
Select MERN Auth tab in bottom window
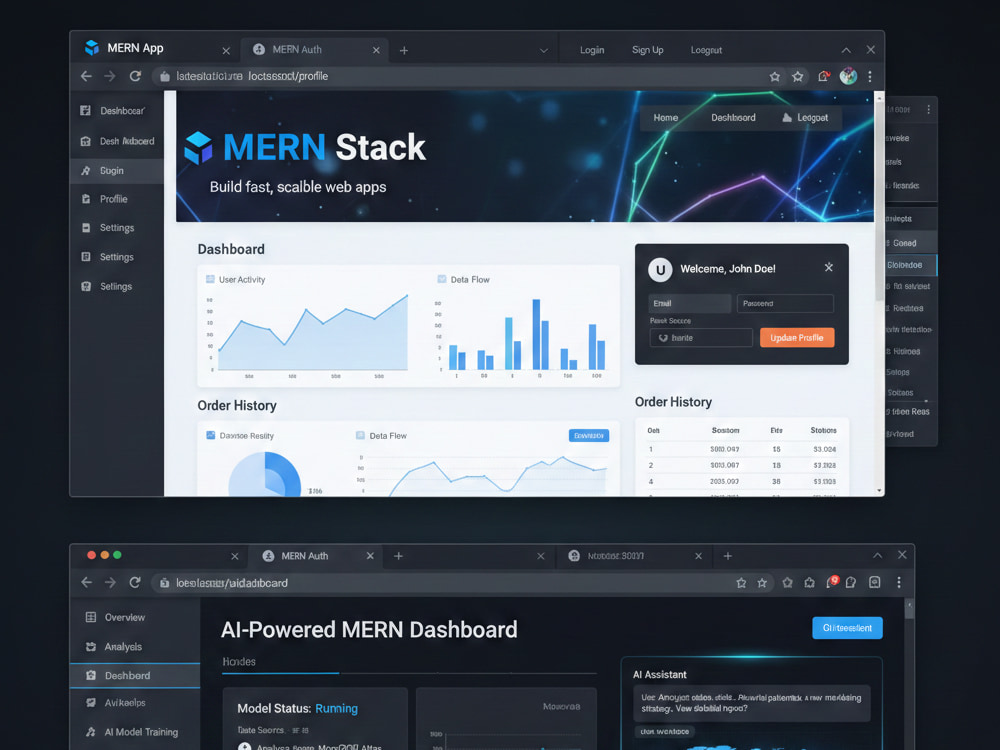pyautogui.click(x=317, y=556)
